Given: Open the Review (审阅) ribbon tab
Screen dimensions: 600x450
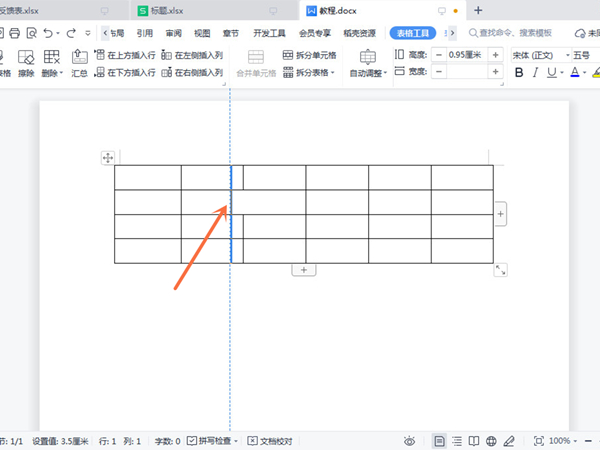Looking at the screenshot, I should 174,33.
